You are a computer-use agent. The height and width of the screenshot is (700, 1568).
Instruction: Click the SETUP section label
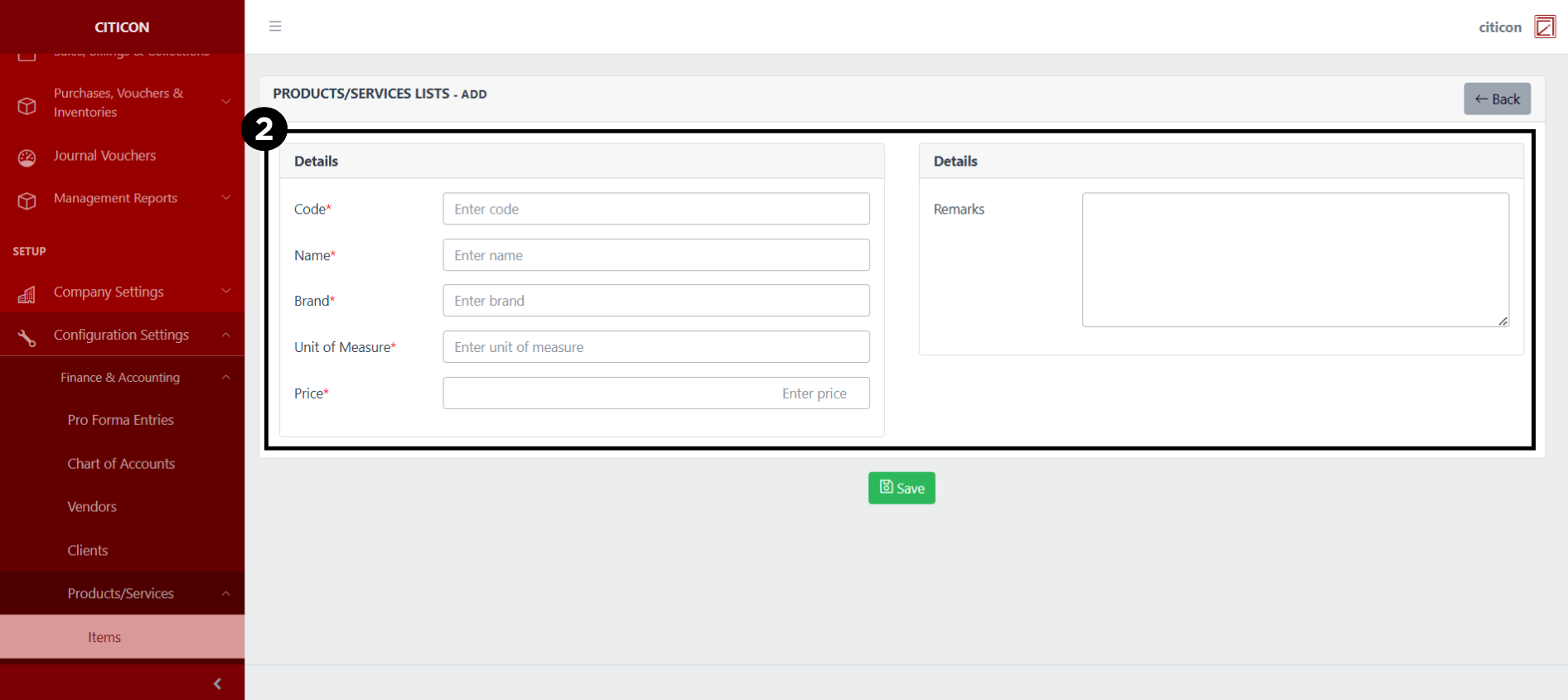point(29,251)
